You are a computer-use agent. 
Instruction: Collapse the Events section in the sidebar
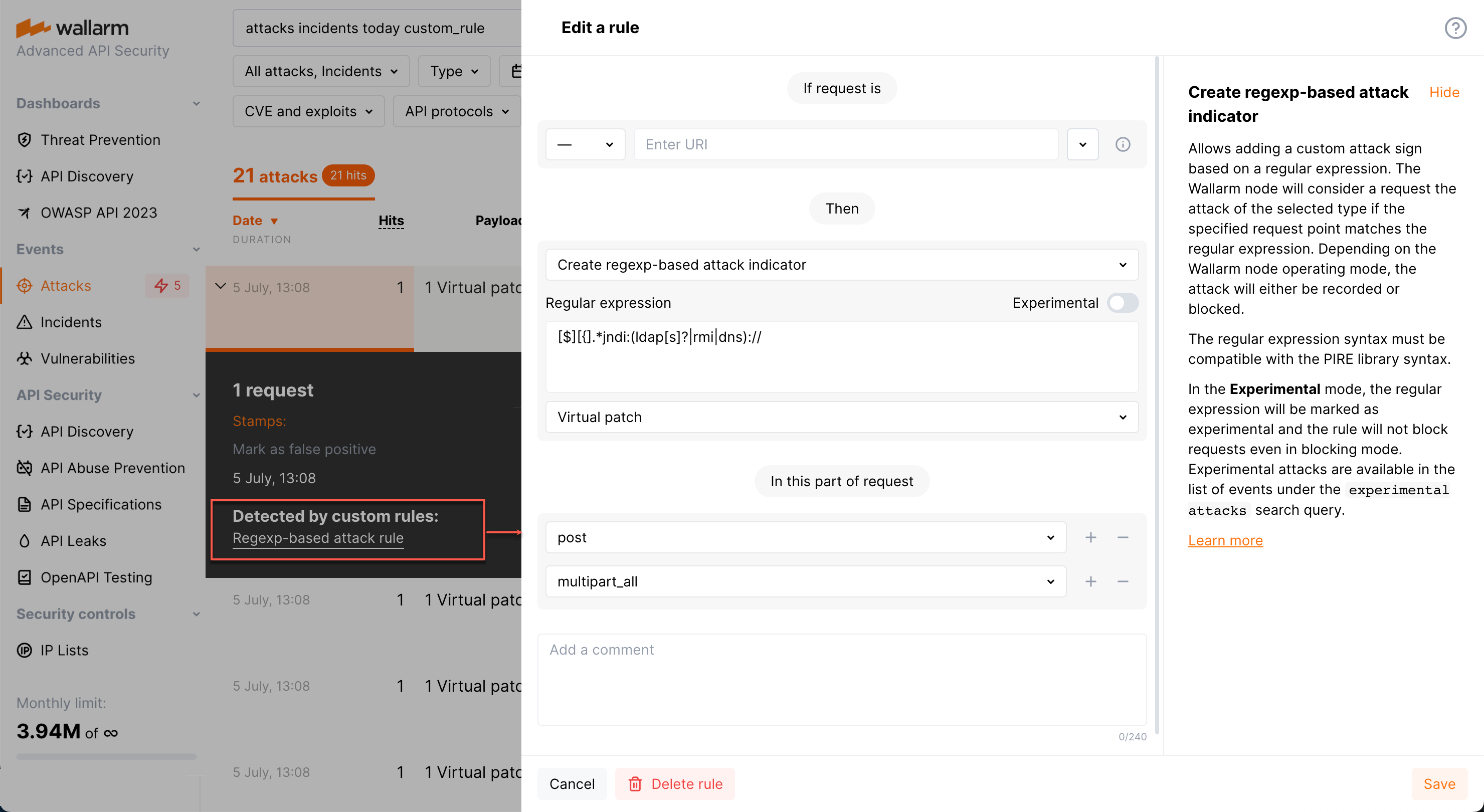point(197,249)
